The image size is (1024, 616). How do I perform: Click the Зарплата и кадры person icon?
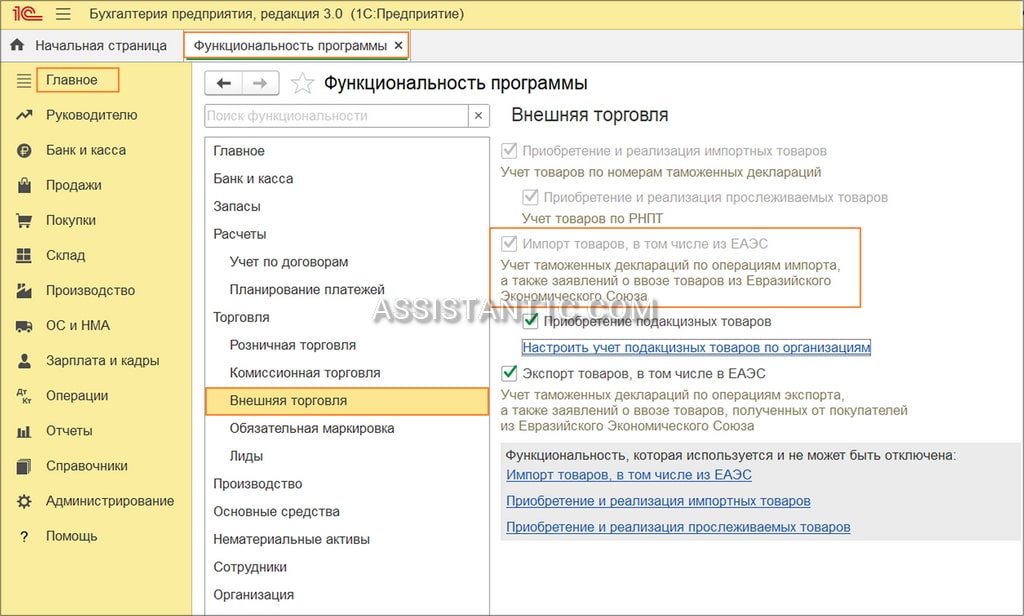pos(24,361)
